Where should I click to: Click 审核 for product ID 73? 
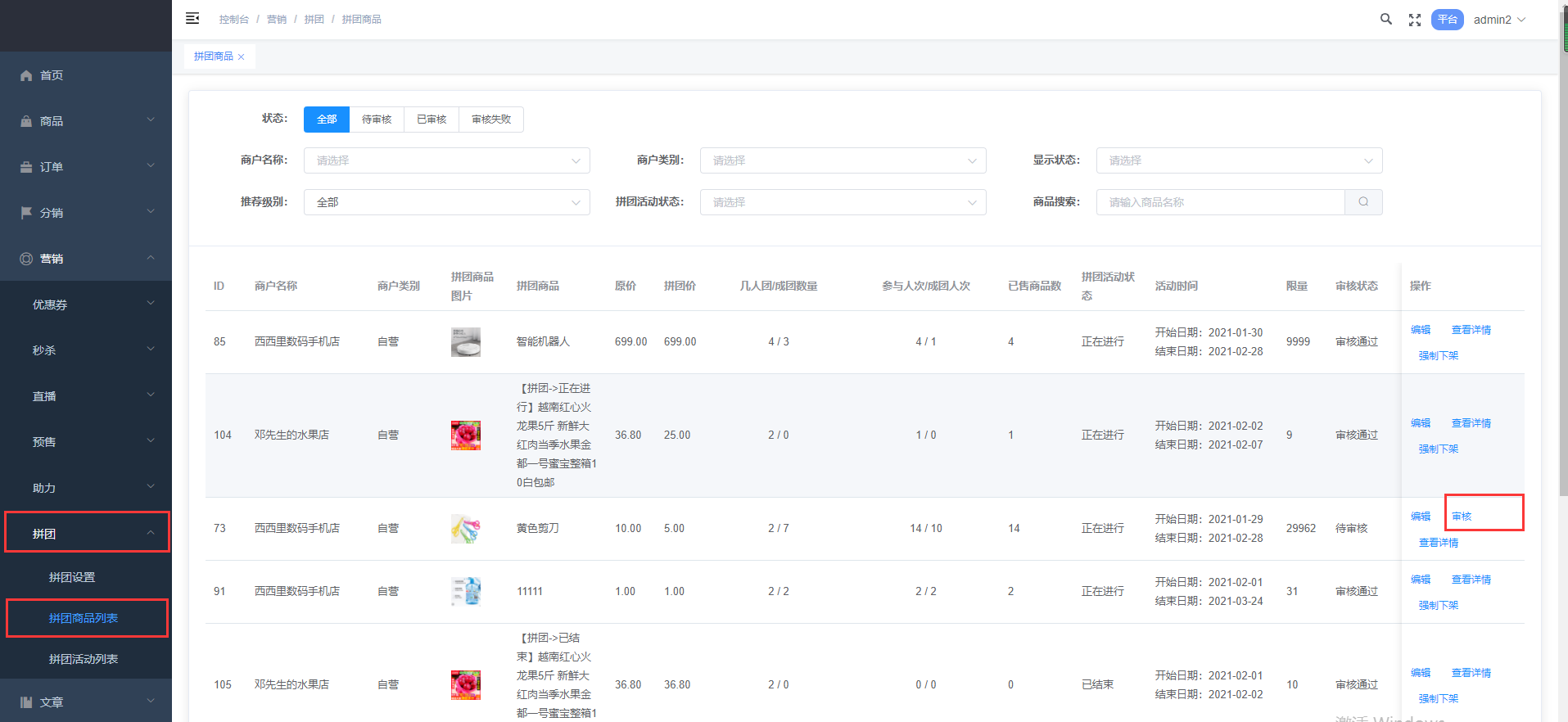point(1462,517)
